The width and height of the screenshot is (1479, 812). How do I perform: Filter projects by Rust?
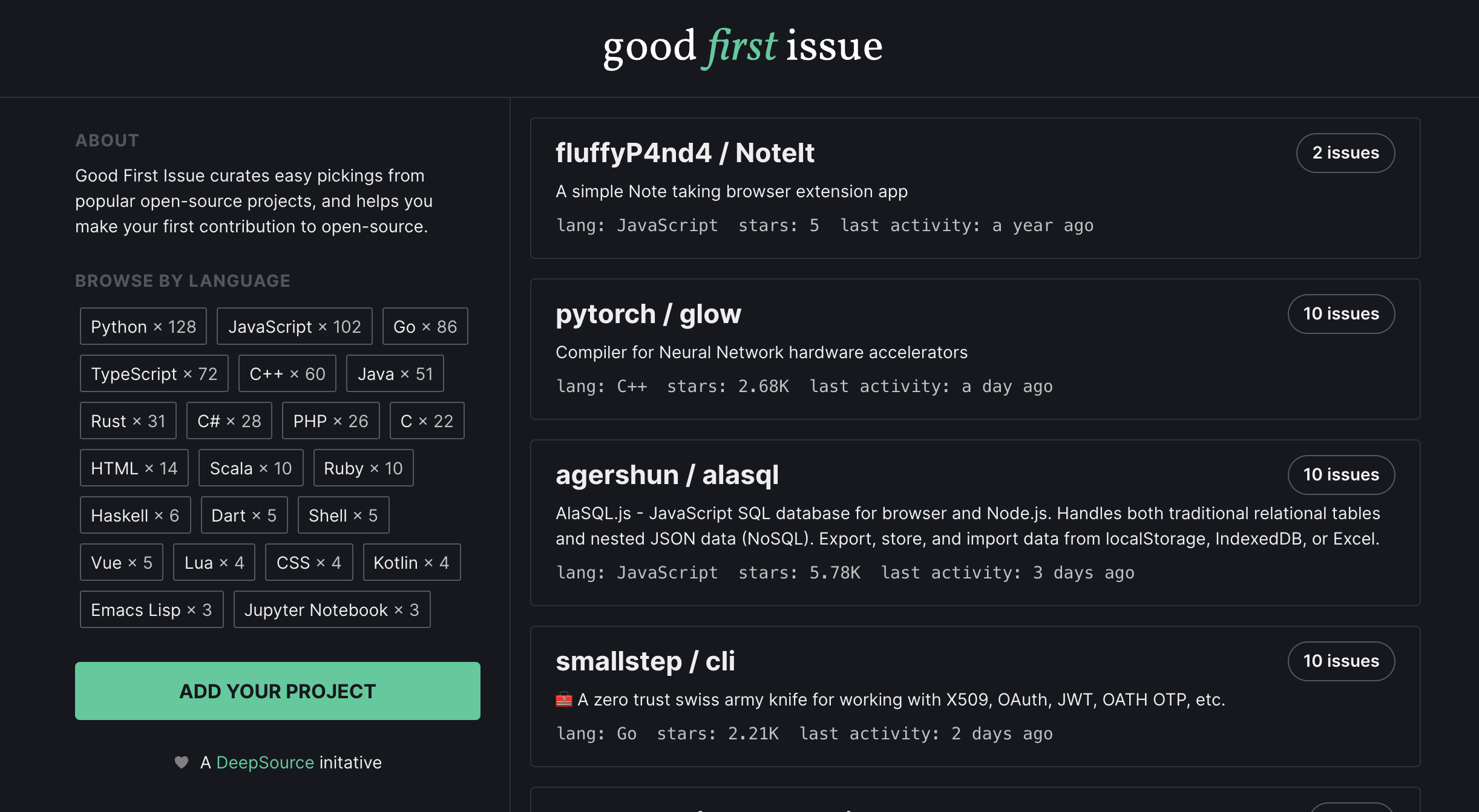point(128,421)
